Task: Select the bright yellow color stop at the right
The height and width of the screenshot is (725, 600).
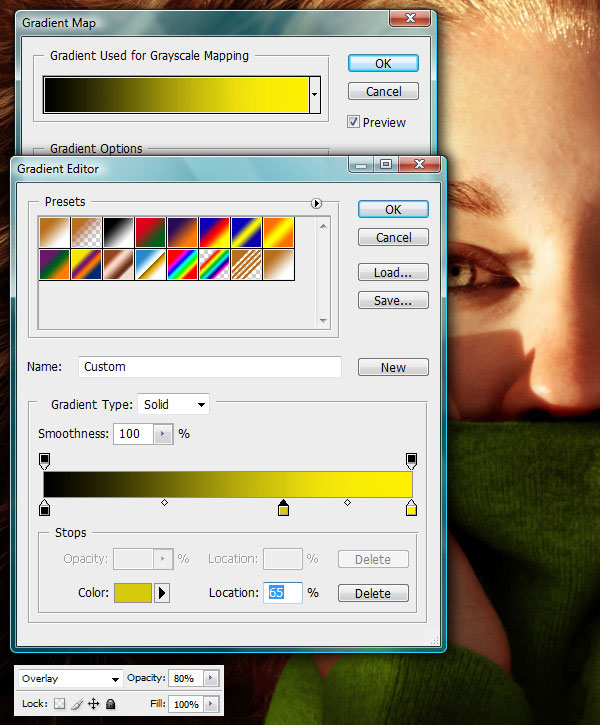Action: pyautogui.click(x=411, y=507)
